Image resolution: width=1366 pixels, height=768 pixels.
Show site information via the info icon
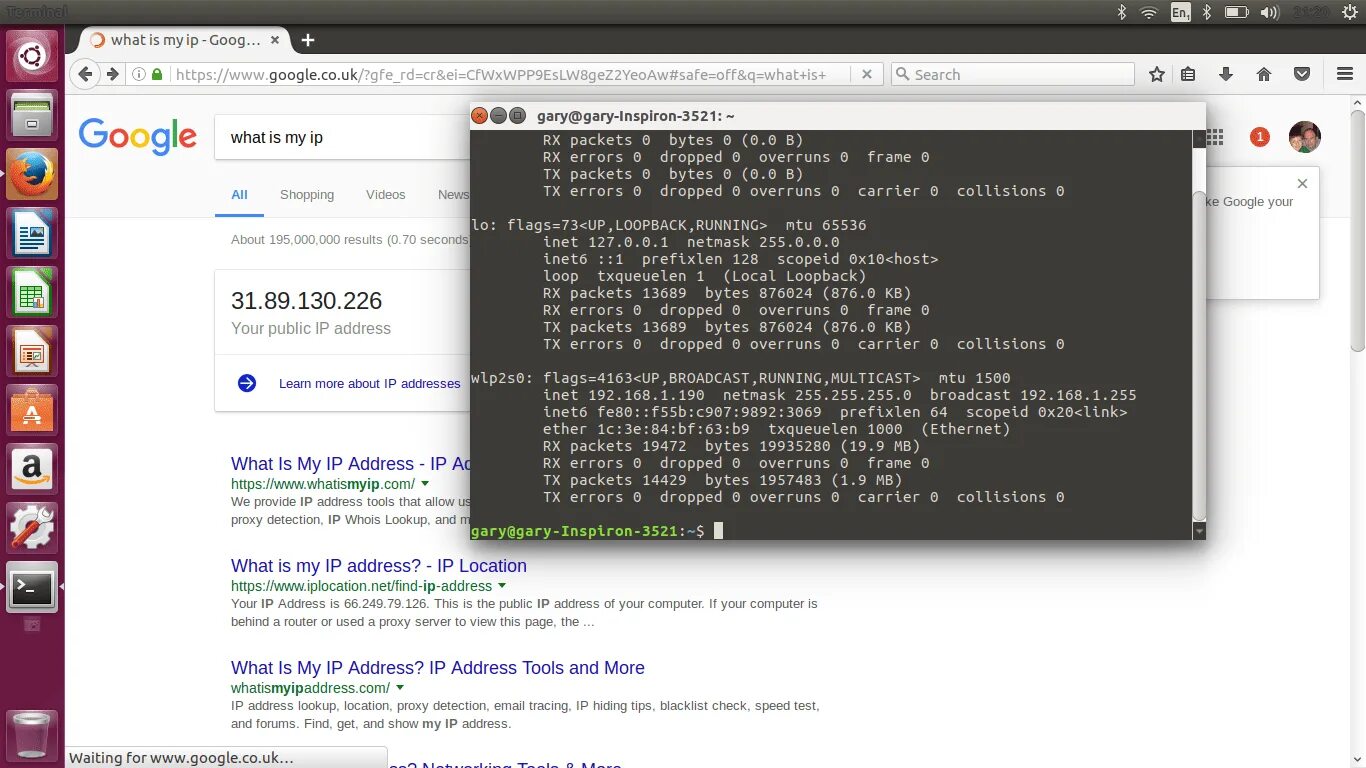[139, 74]
